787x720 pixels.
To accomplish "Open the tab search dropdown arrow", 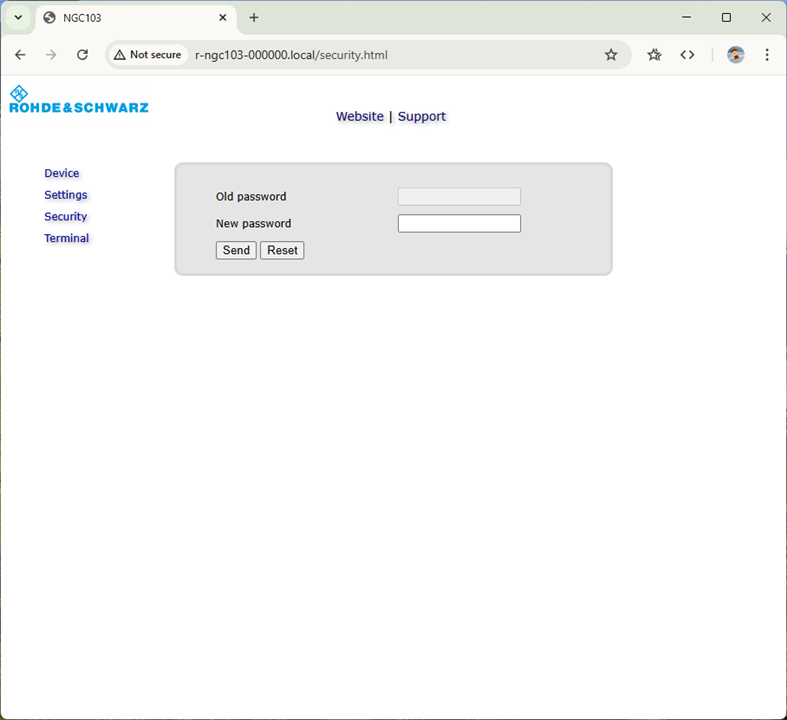I will 19,18.
